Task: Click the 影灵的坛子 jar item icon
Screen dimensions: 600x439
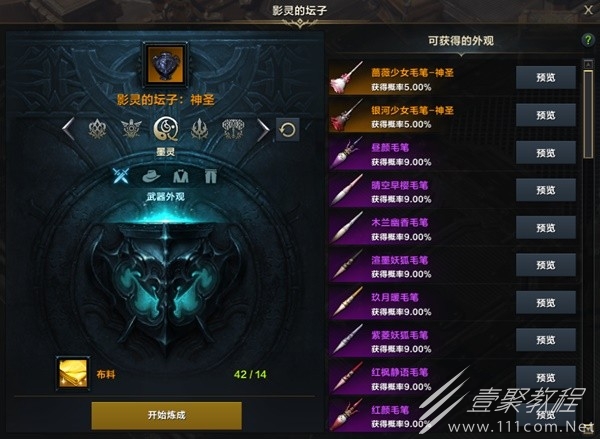Action: [165, 65]
